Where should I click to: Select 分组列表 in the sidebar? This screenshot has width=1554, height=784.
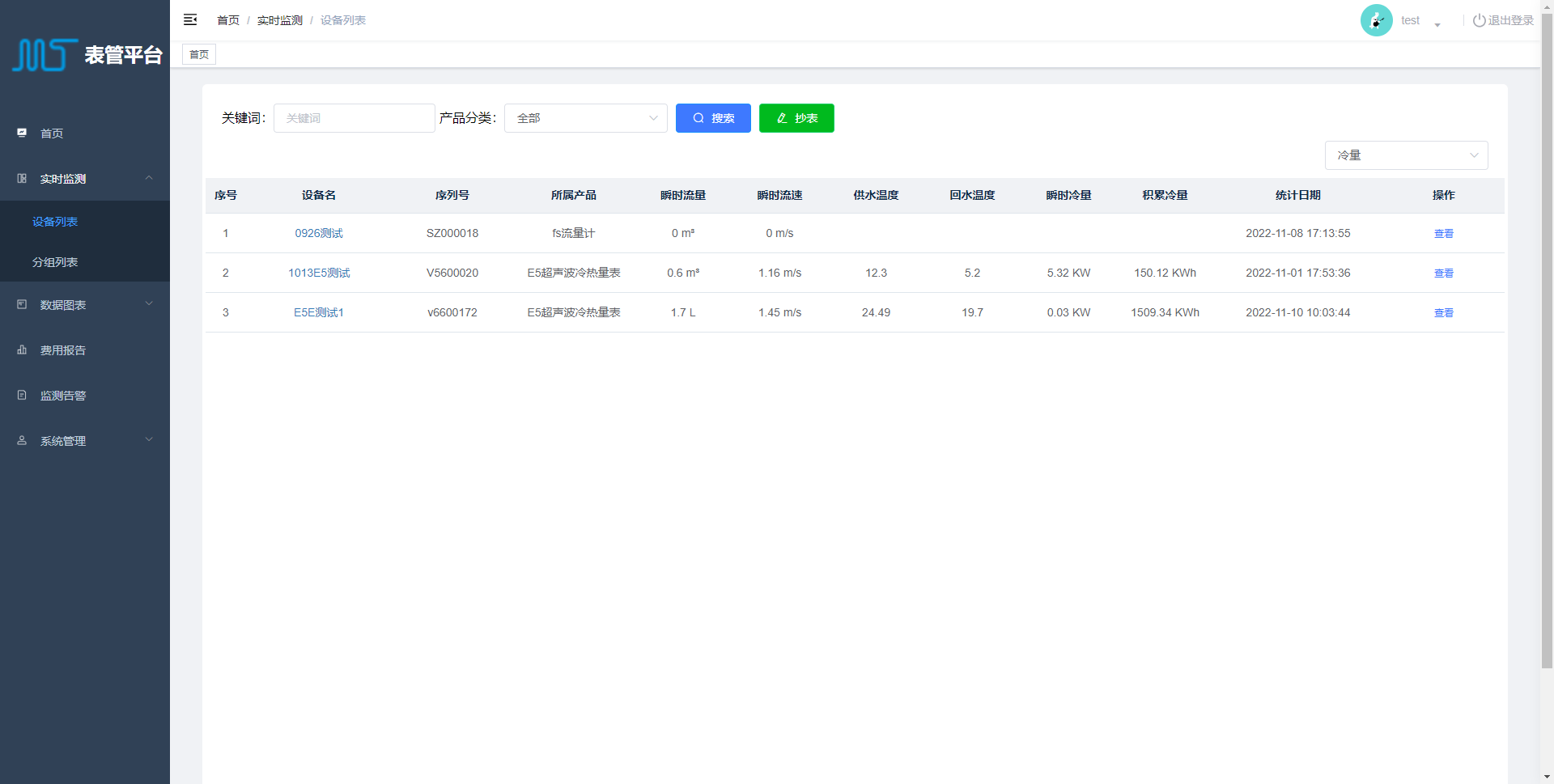[x=55, y=262]
